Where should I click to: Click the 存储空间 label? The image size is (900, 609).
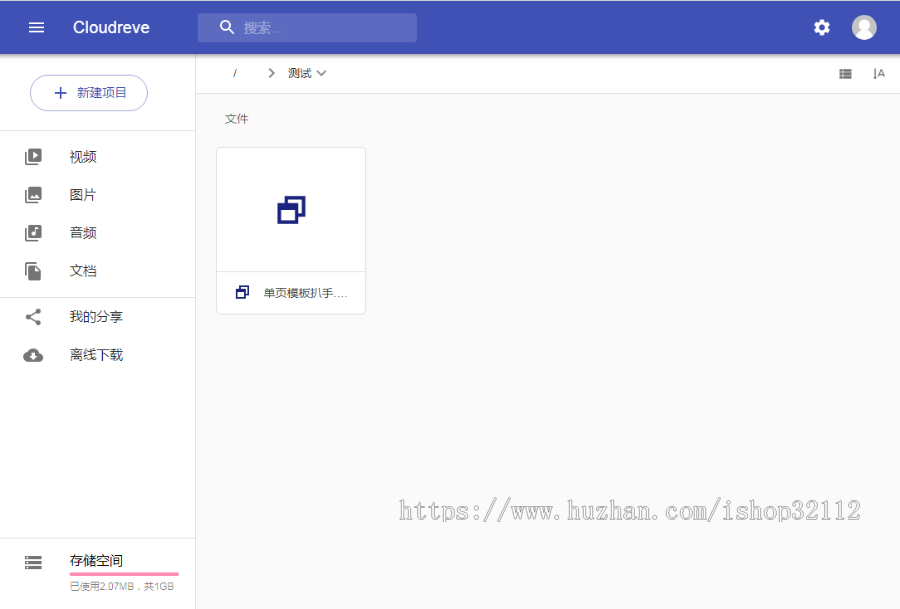(x=96, y=561)
